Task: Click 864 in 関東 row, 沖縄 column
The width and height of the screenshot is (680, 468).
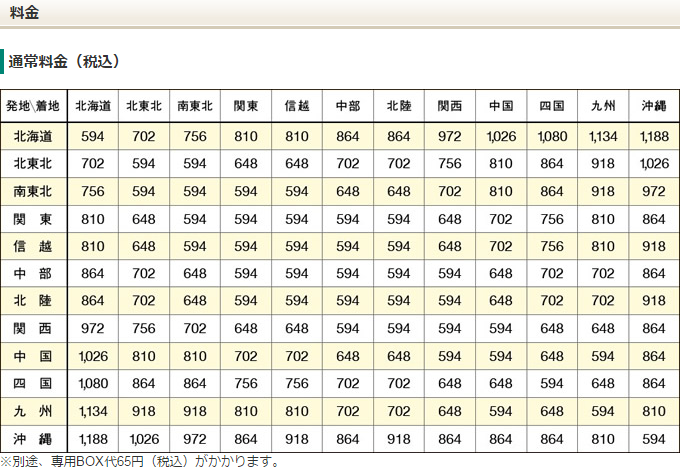Action: pyautogui.click(x=654, y=219)
